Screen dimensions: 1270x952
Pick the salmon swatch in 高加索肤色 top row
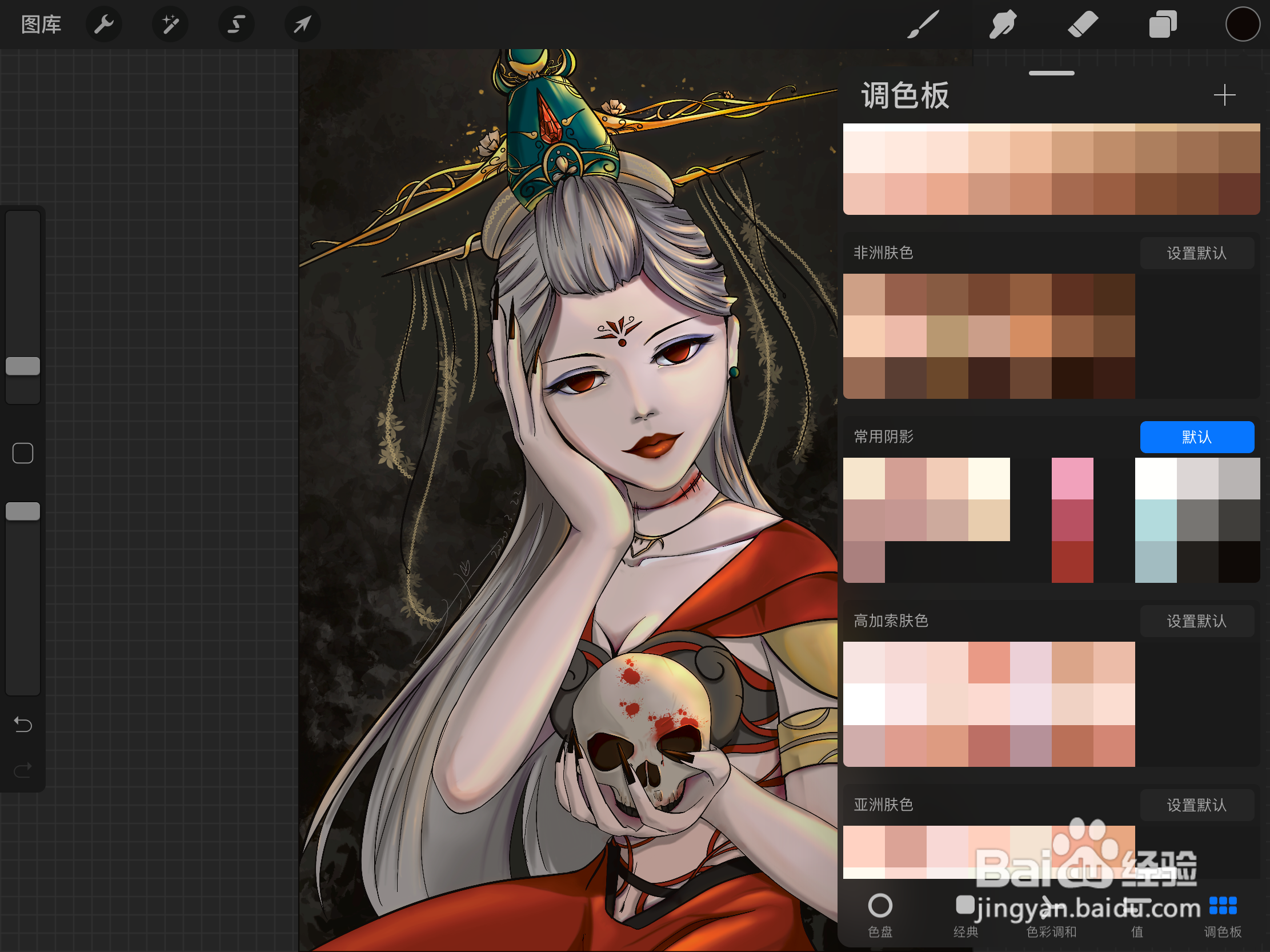pyautogui.click(x=989, y=662)
